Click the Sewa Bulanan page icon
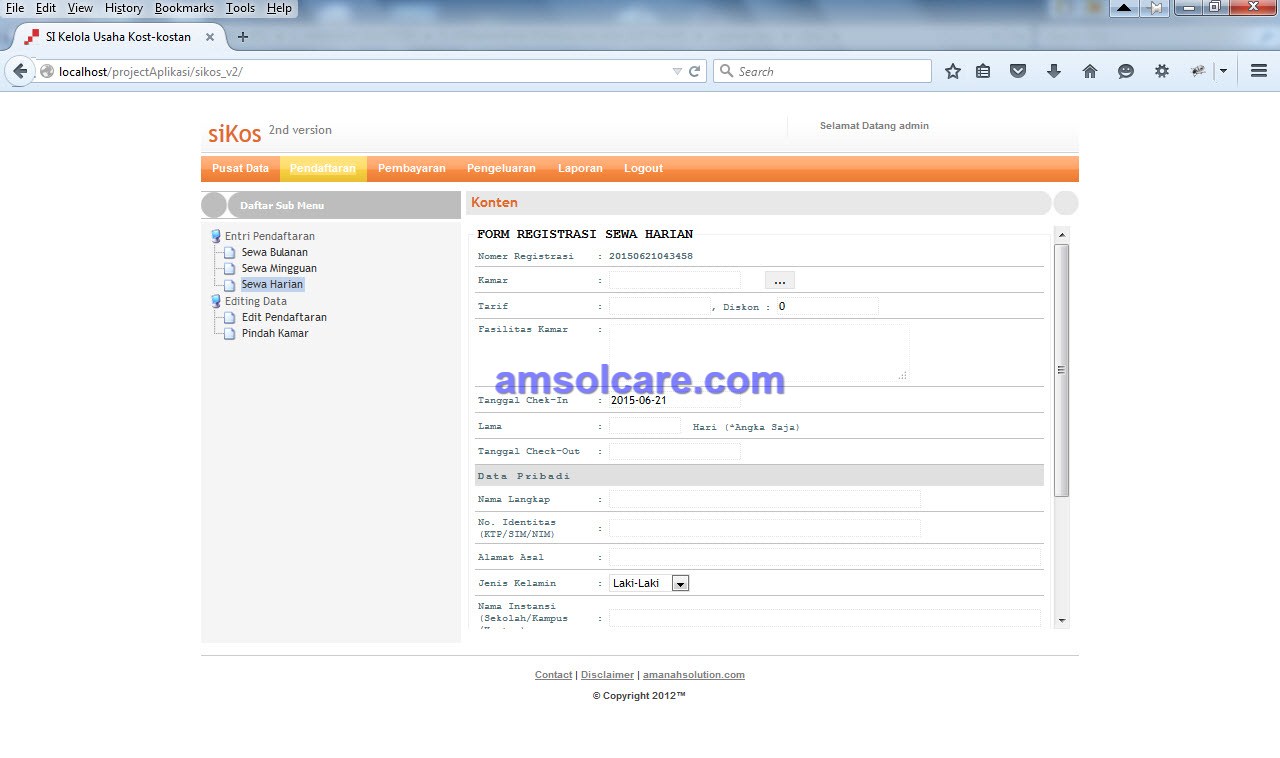 click(230, 253)
